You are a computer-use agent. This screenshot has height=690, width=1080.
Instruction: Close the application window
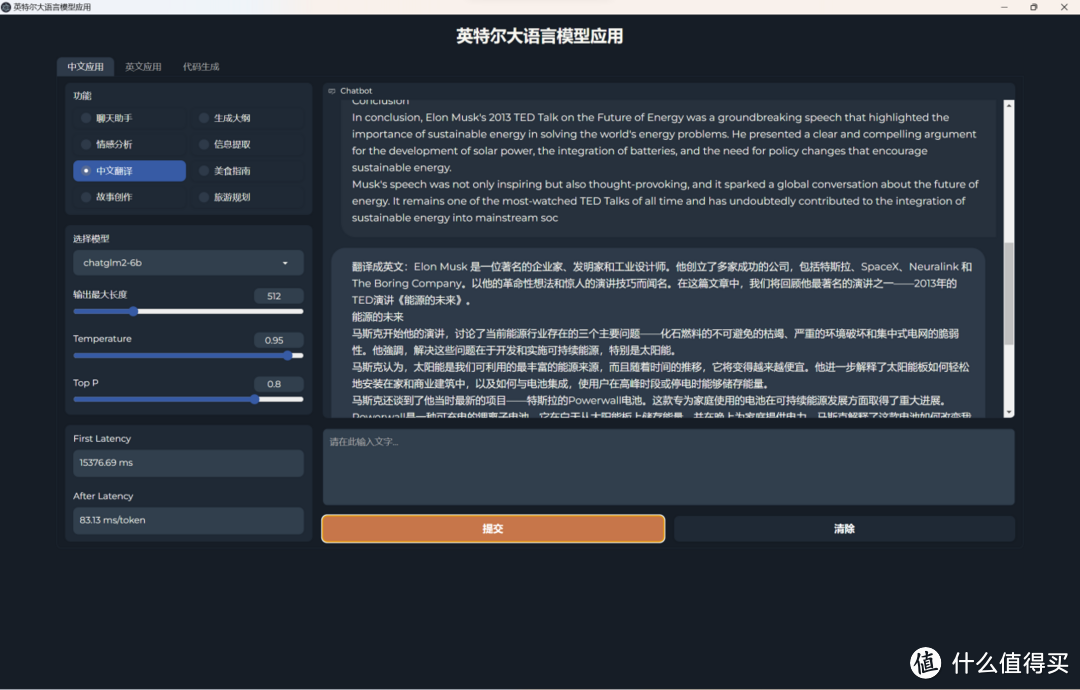coord(1063,7)
